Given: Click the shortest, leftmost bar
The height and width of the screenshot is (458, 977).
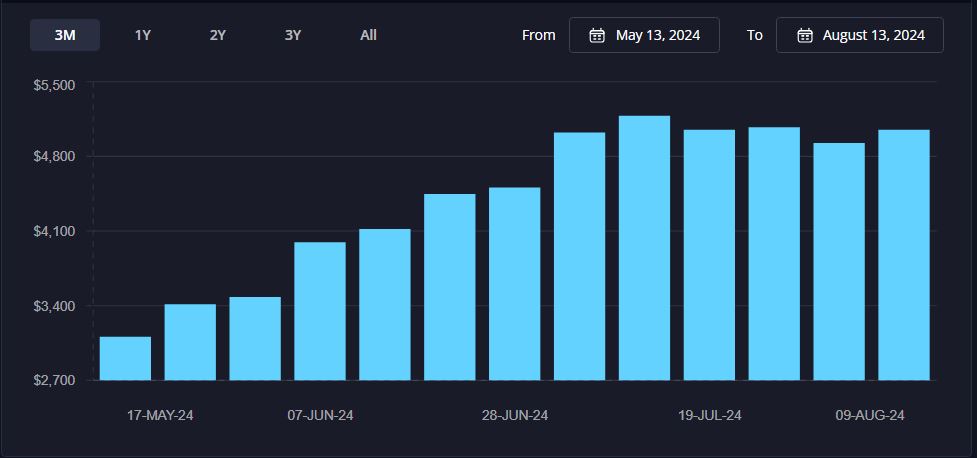Looking at the screenshot, I should (126, 358).
